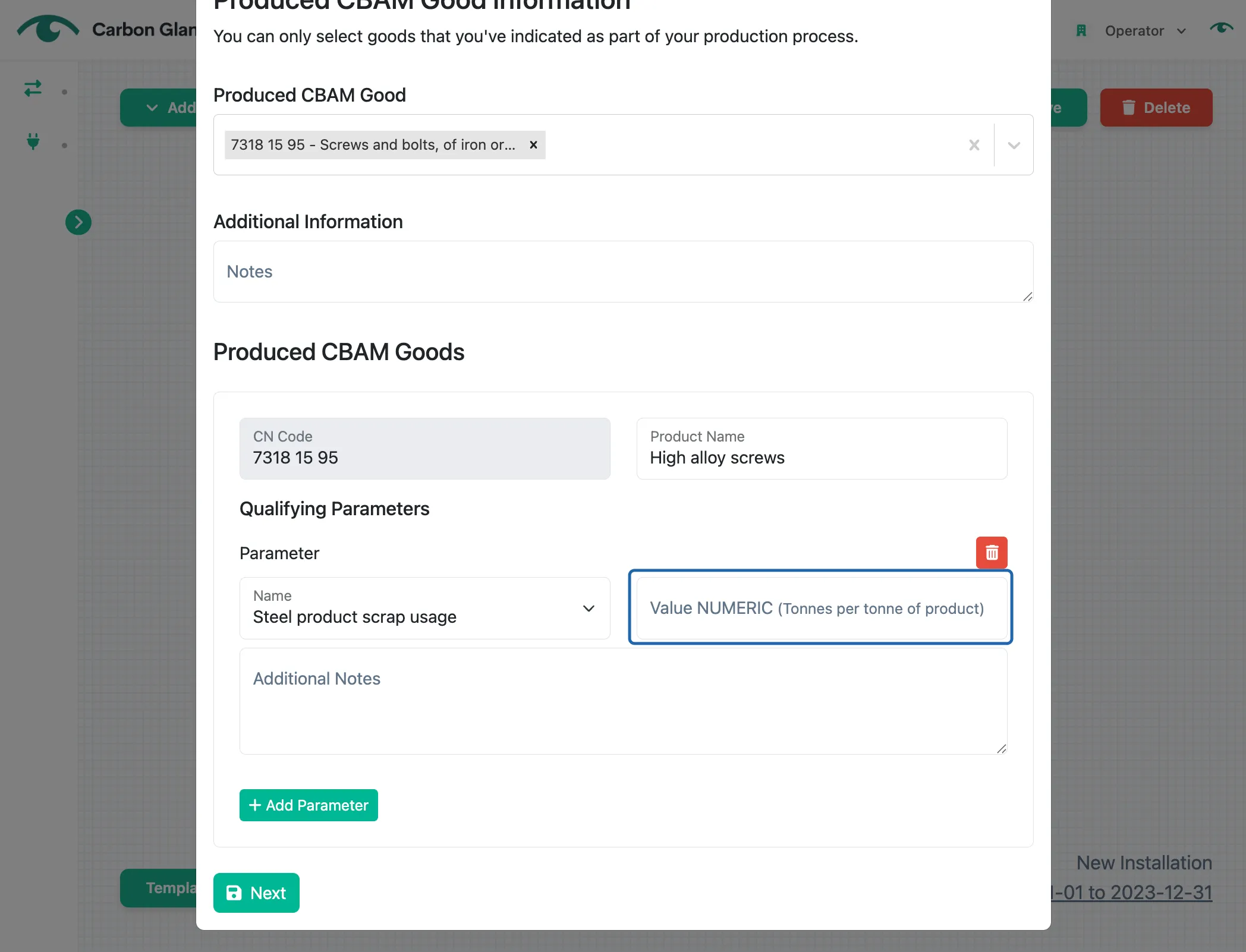Click the Add Parameter button
The image size is (1246, 952).
click(x=309, y=805)
